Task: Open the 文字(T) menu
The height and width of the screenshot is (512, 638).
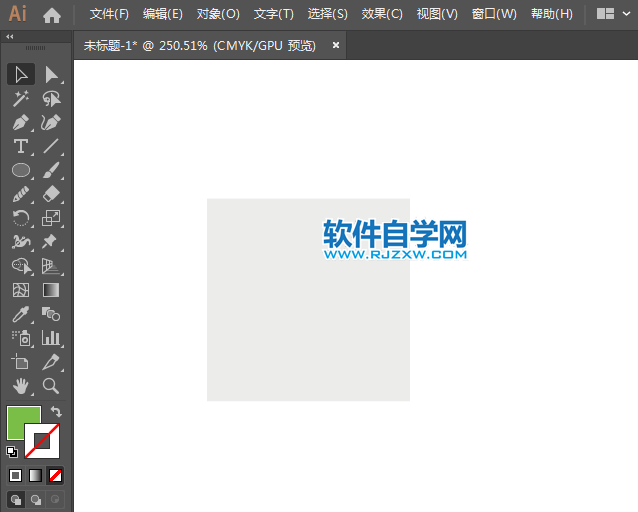Action: tap(273, 14)
